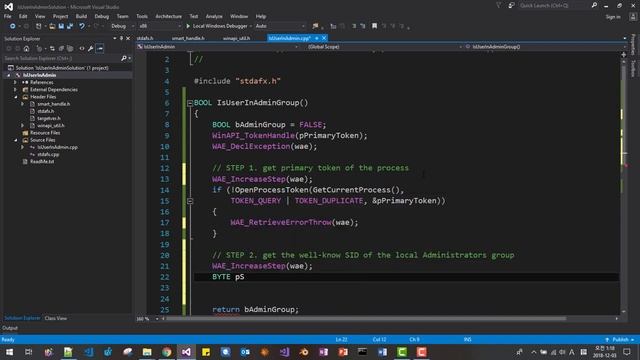This screenshot has width=640, height=360.
Task: Switch to the smart_handle.h editor tab
Action: [188, 38]
